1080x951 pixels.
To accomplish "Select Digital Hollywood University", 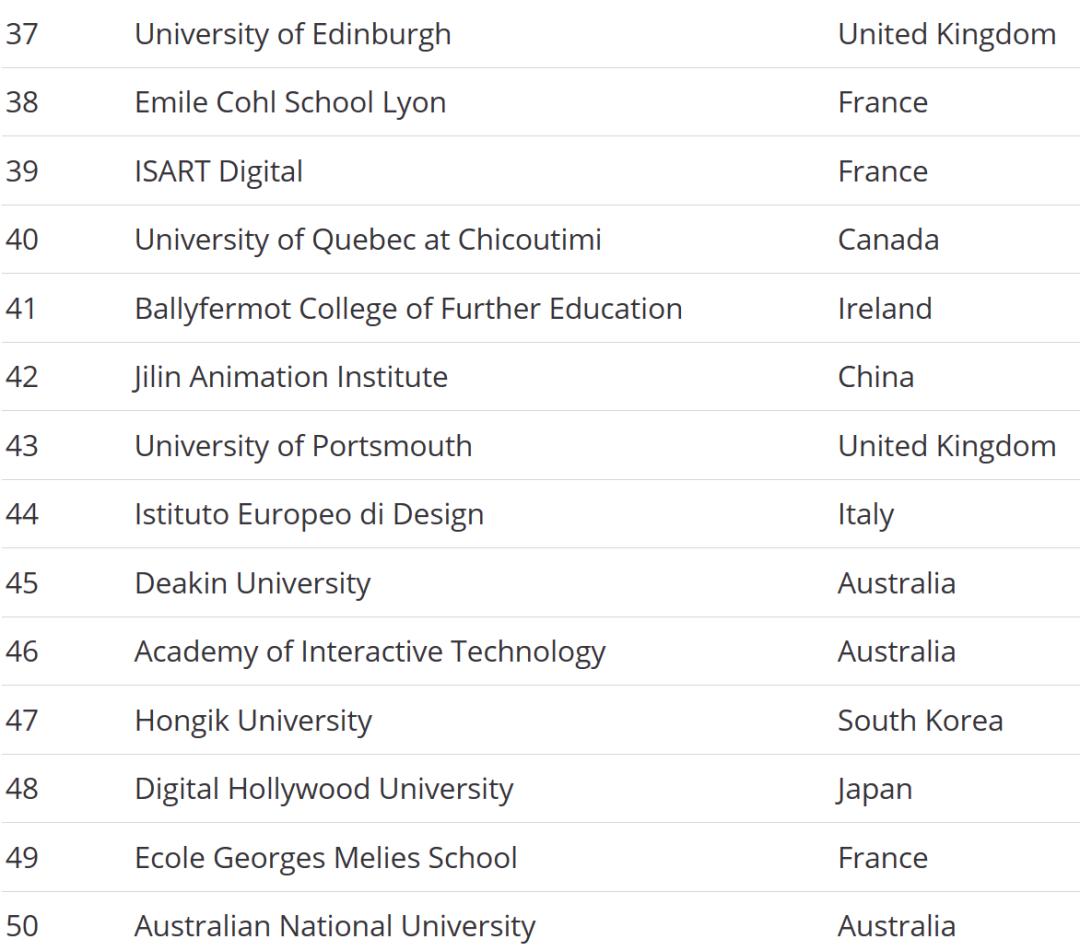I will point(323,789).
